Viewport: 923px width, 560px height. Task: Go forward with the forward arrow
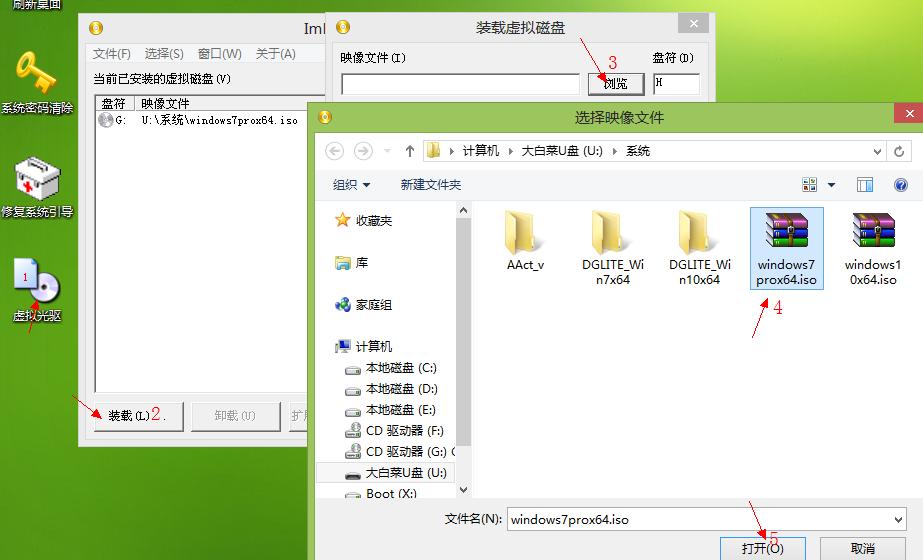pyautogui.click(x=363, y=151)
